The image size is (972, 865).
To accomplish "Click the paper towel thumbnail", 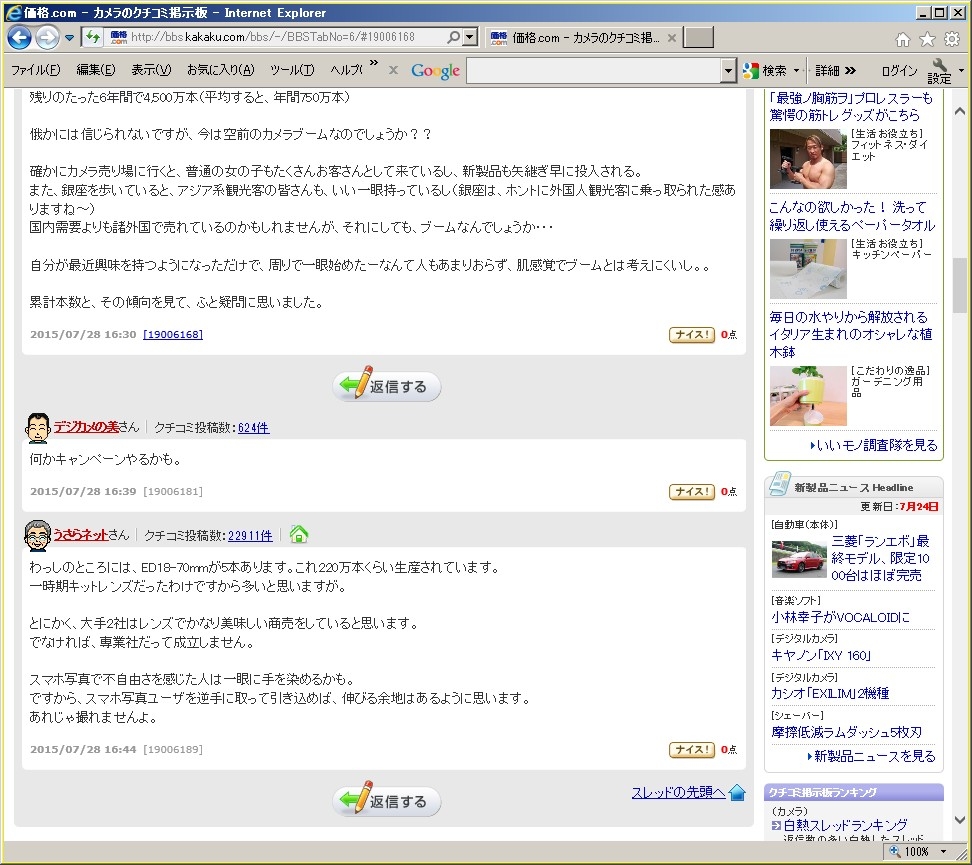I will (808, 268).
